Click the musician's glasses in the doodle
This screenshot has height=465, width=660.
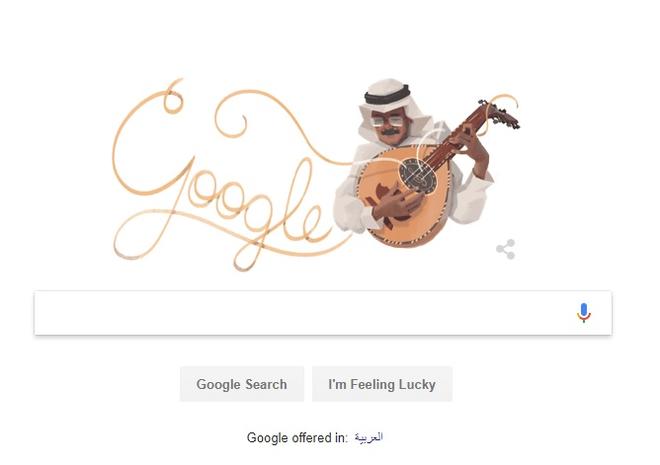388,121
